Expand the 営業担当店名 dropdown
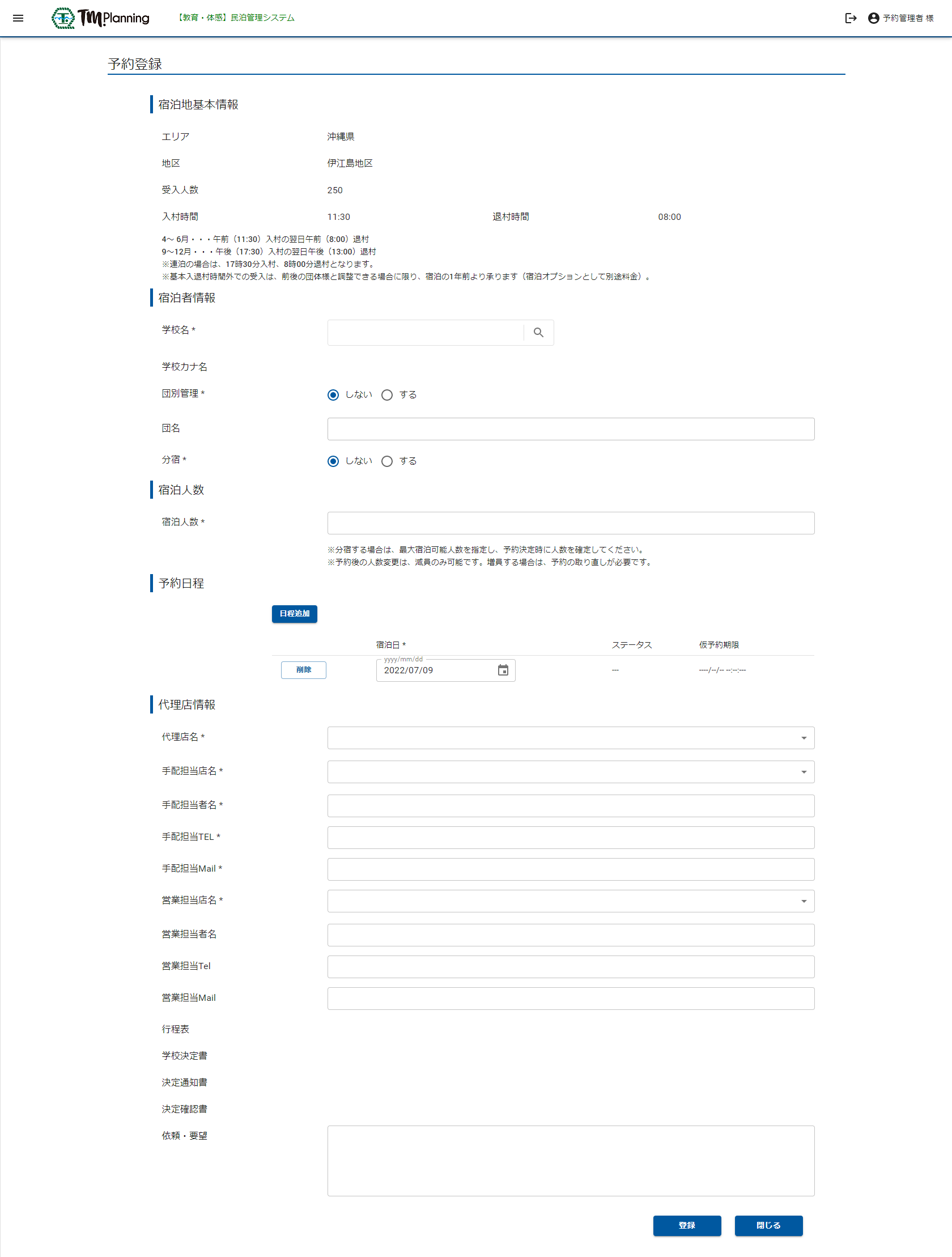This screenshot has width=952, height=1257. tap(571, 901)
